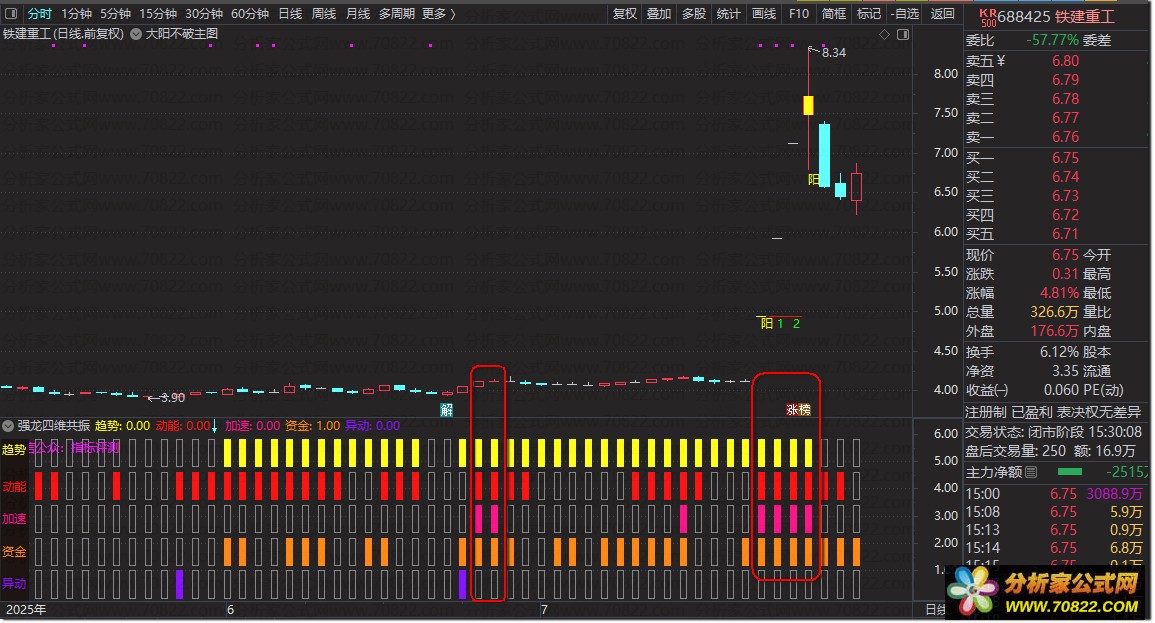Click the 标记 mark button
1155x623 pixels.
pyautogui.click(x=868, y=13)
